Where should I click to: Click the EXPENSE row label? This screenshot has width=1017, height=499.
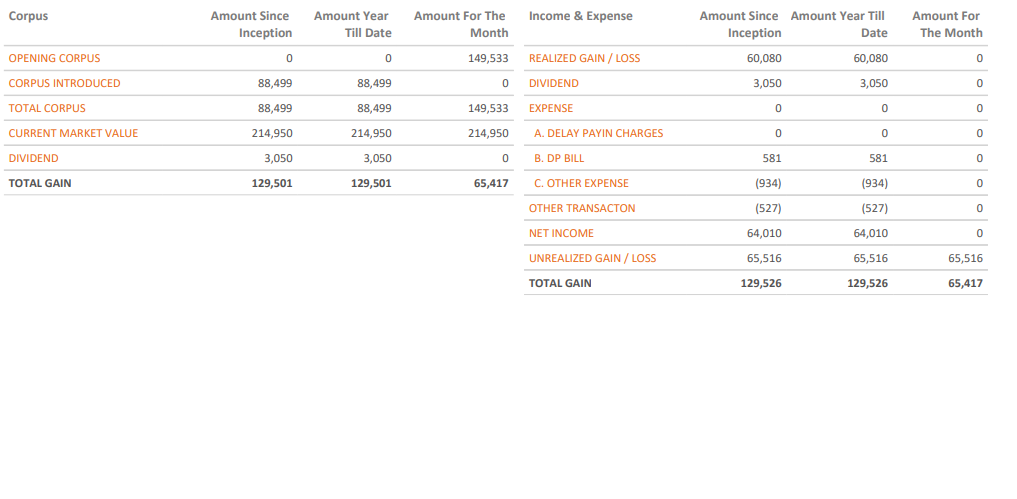click(x=551, y=108)
